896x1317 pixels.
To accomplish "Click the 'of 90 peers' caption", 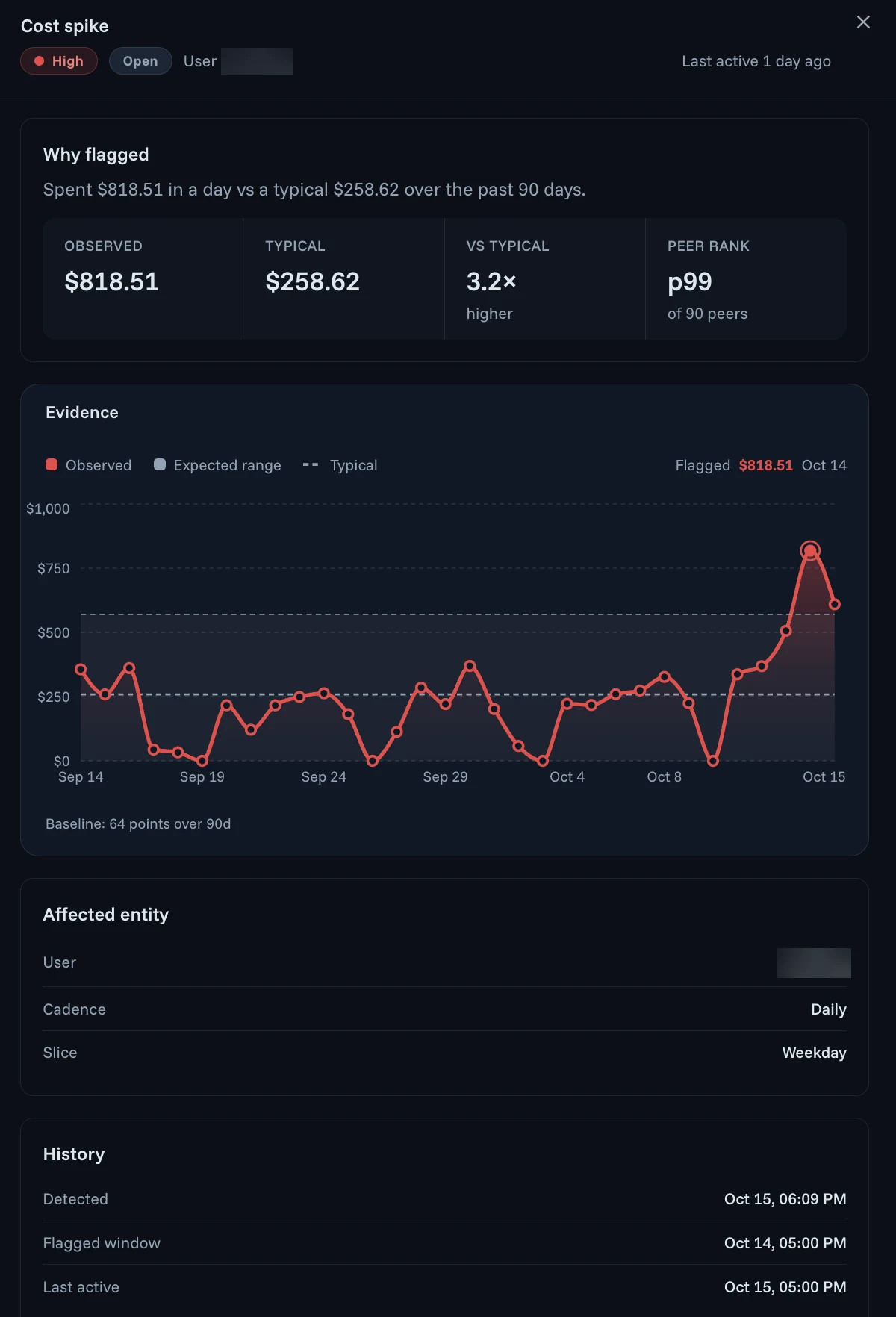I will (x=707, y=314).
